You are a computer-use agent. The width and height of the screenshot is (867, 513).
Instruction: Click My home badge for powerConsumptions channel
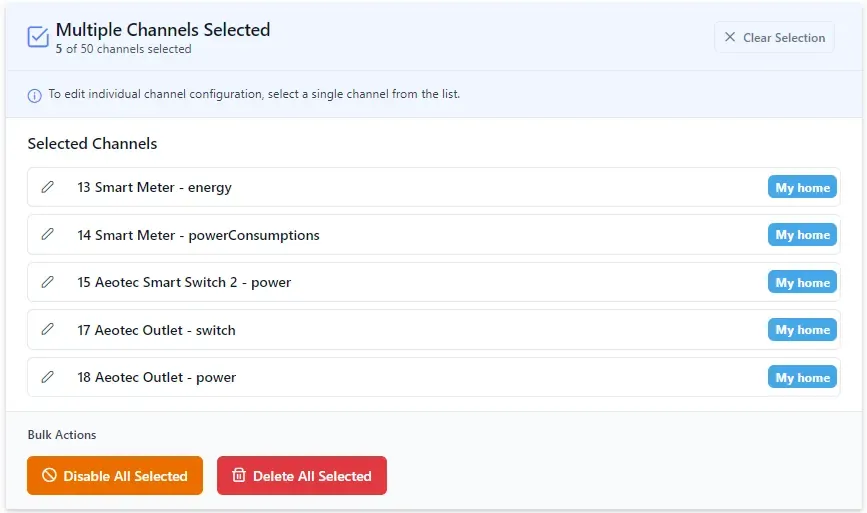click(802, 235)
